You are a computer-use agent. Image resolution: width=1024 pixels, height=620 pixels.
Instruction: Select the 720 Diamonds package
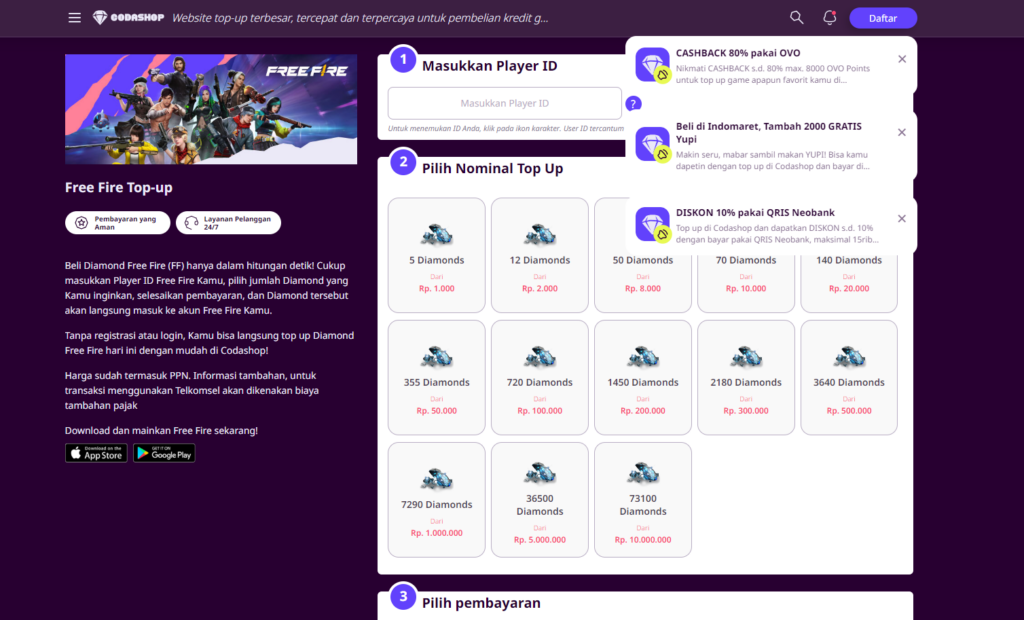click(x=540, y=378)
